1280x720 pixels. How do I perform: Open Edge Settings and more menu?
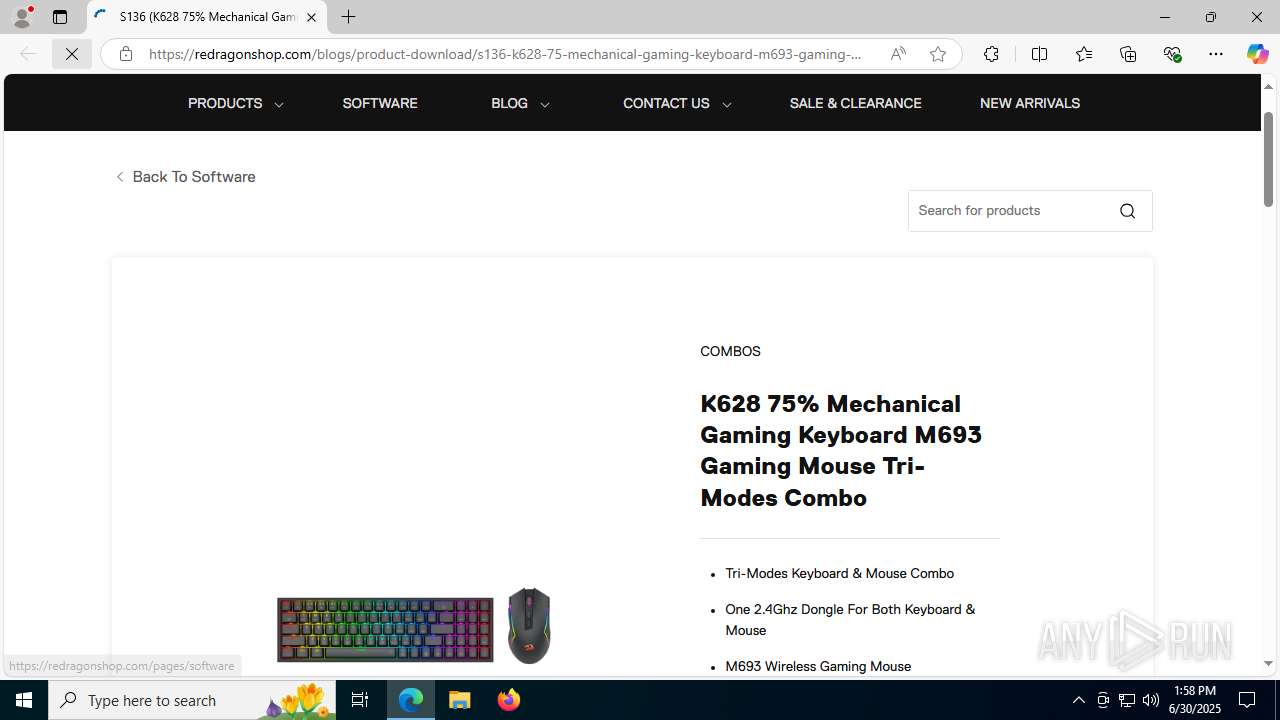click(1216, 54)
